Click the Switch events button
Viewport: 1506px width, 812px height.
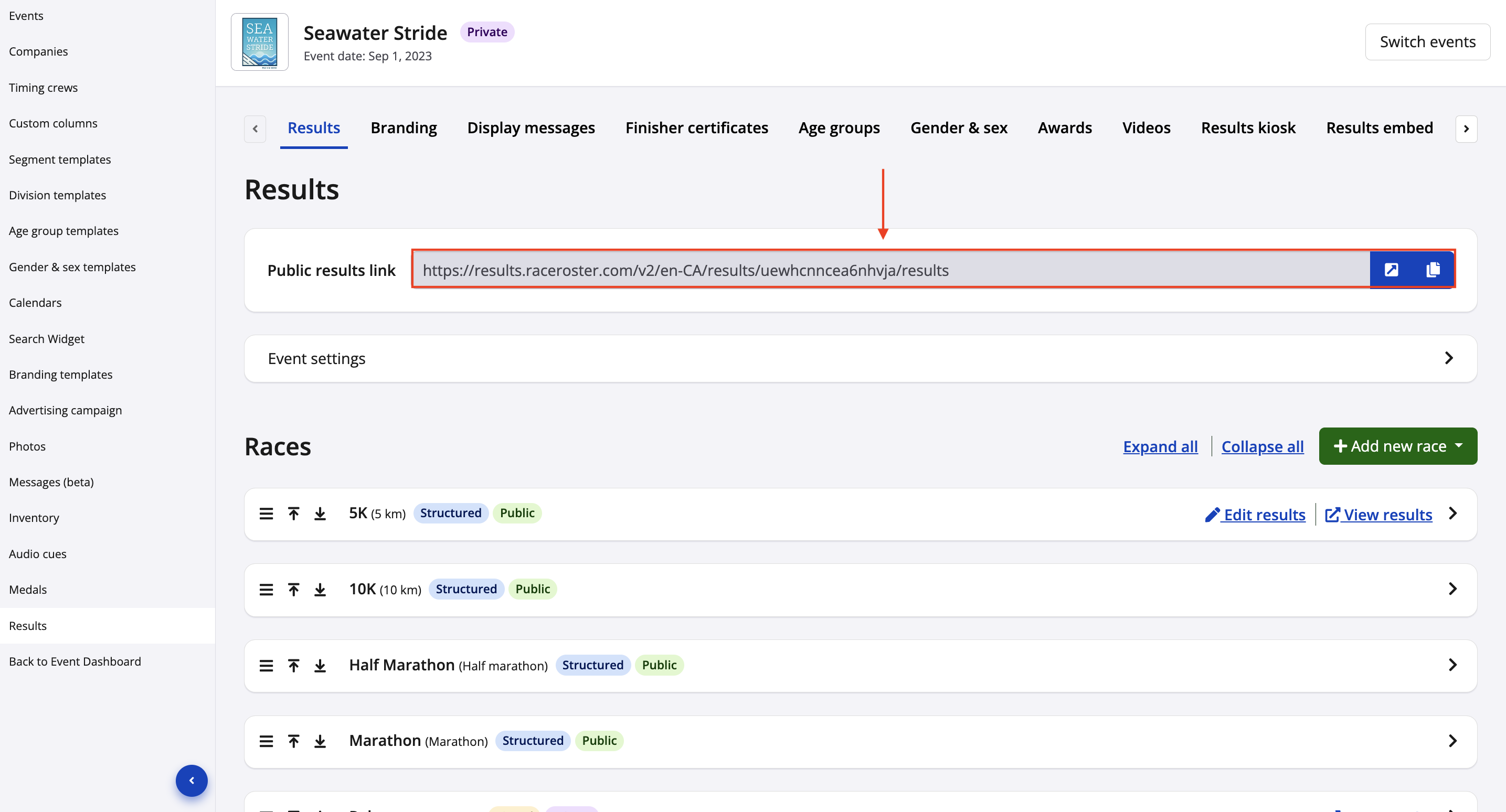click(x=1427, y=41)
